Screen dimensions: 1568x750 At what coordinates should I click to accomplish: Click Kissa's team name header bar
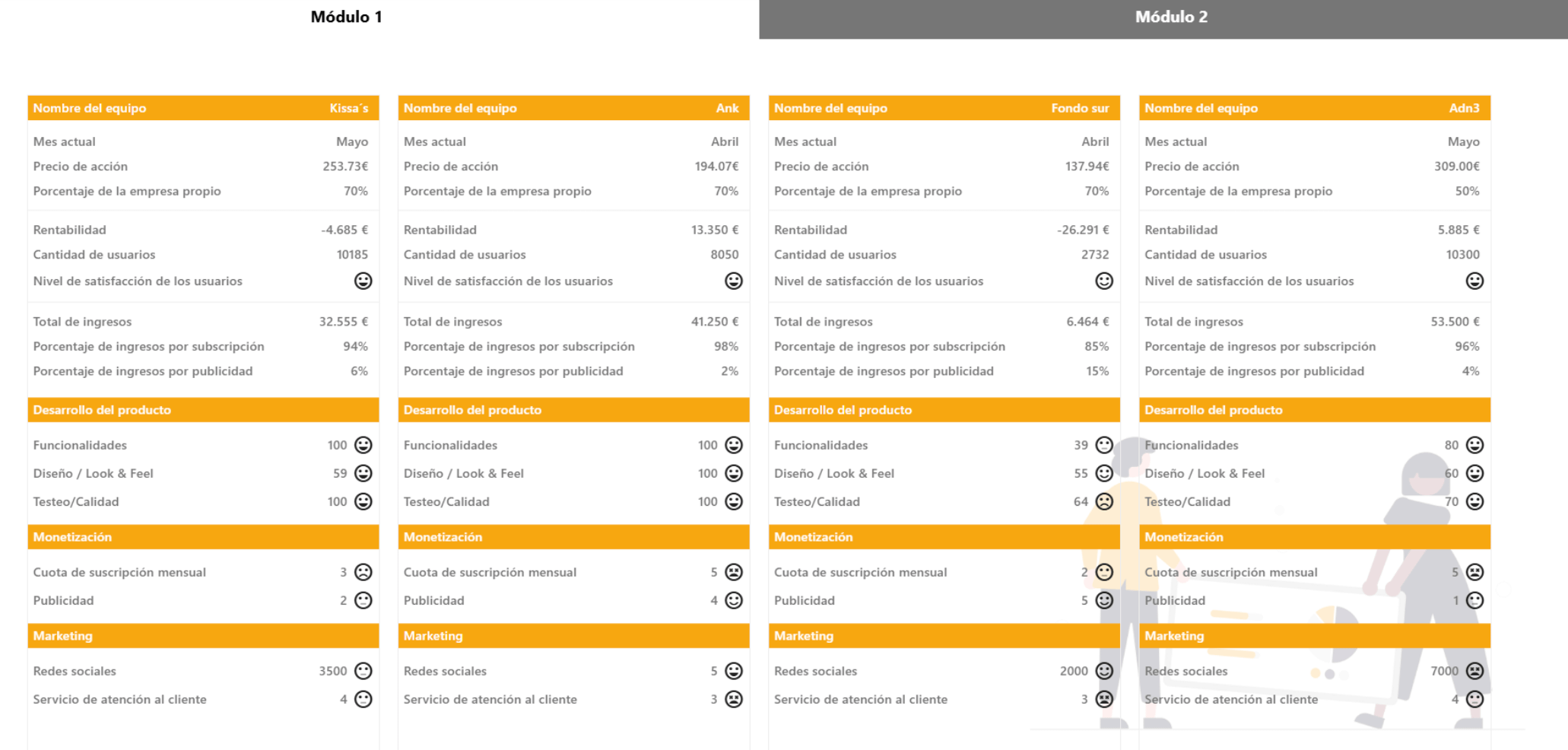(203, 108)
